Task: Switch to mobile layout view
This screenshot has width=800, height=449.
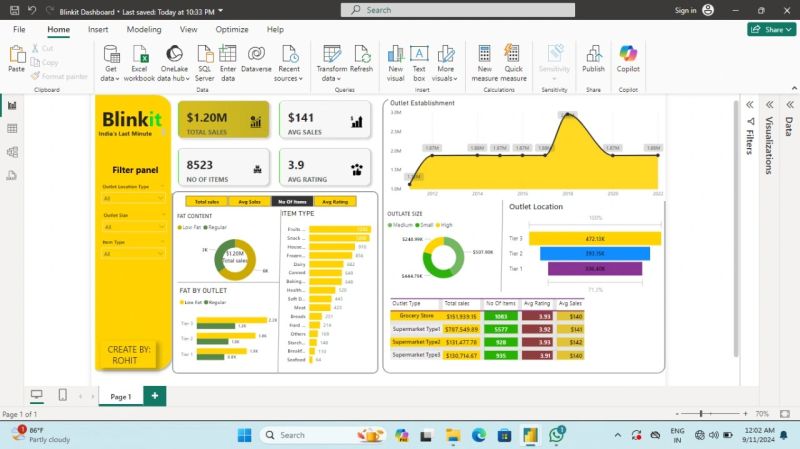Action: click(63, 396)
